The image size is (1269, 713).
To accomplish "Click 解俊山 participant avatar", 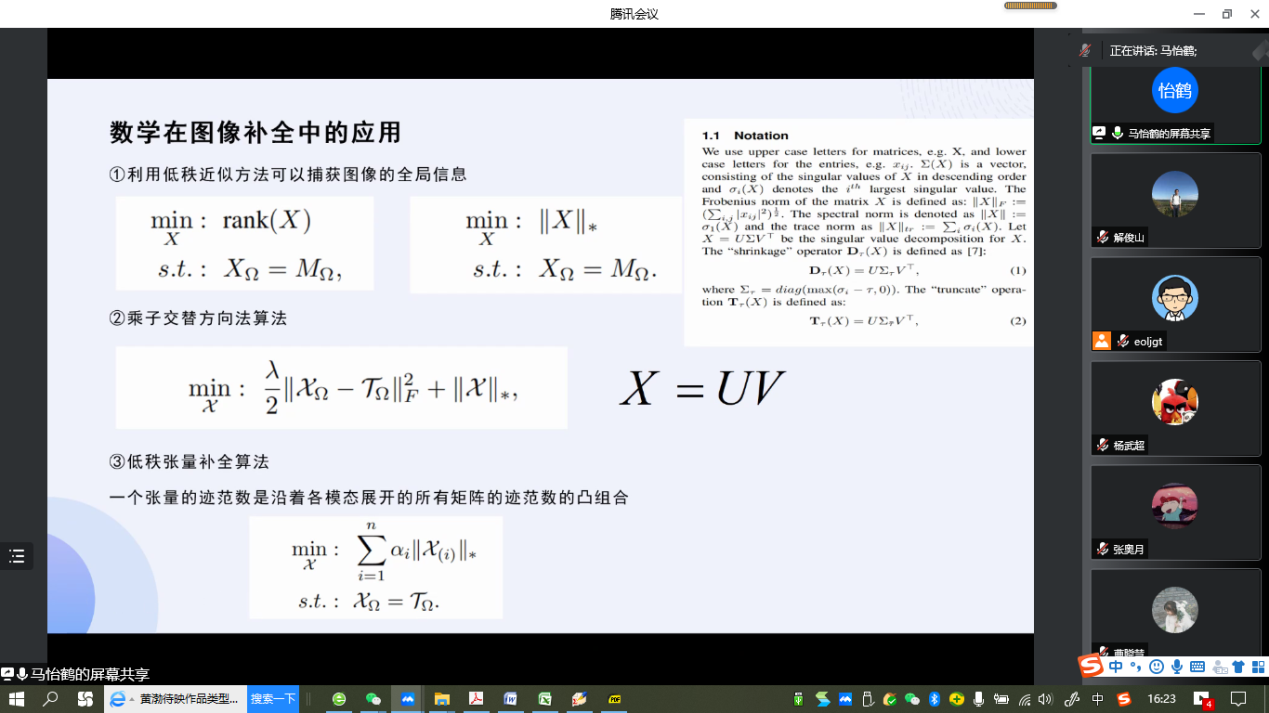I will coord(1174,194).
